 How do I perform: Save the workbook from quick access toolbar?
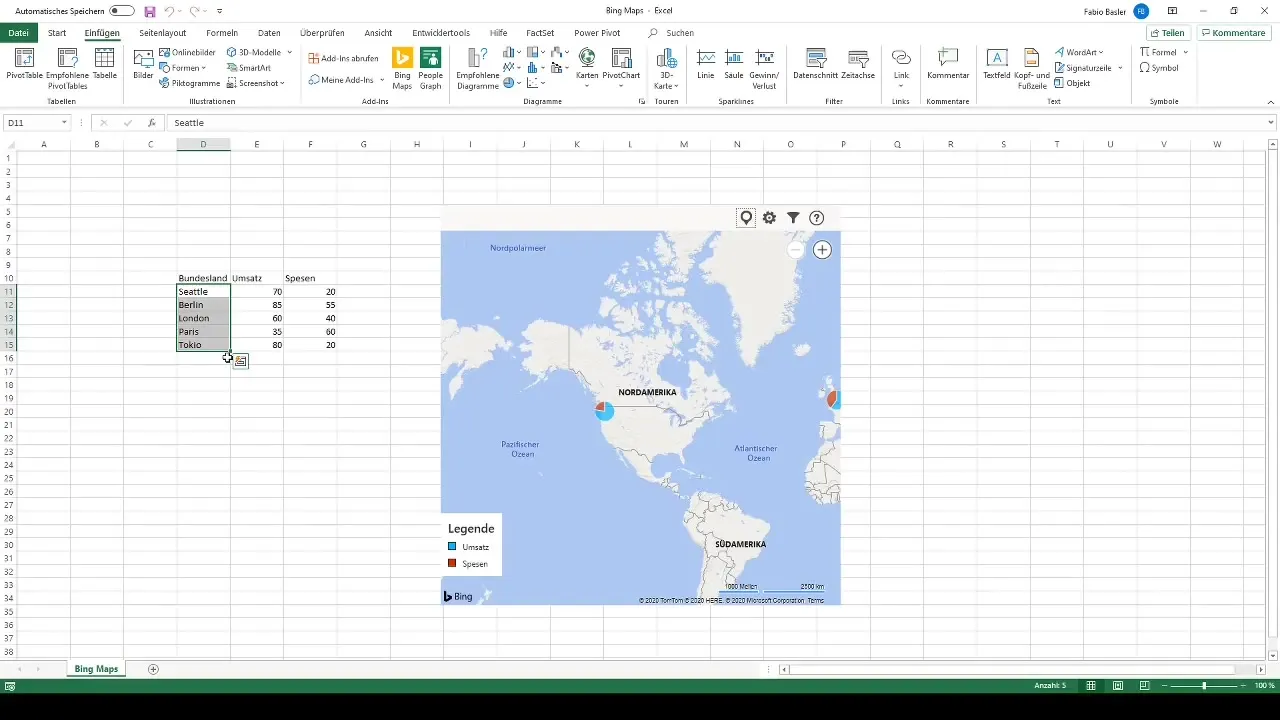[150, 10]
